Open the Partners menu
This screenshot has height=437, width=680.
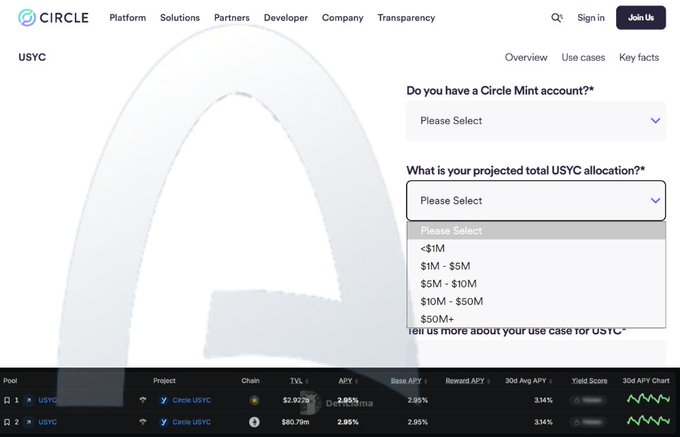(232, 18)
